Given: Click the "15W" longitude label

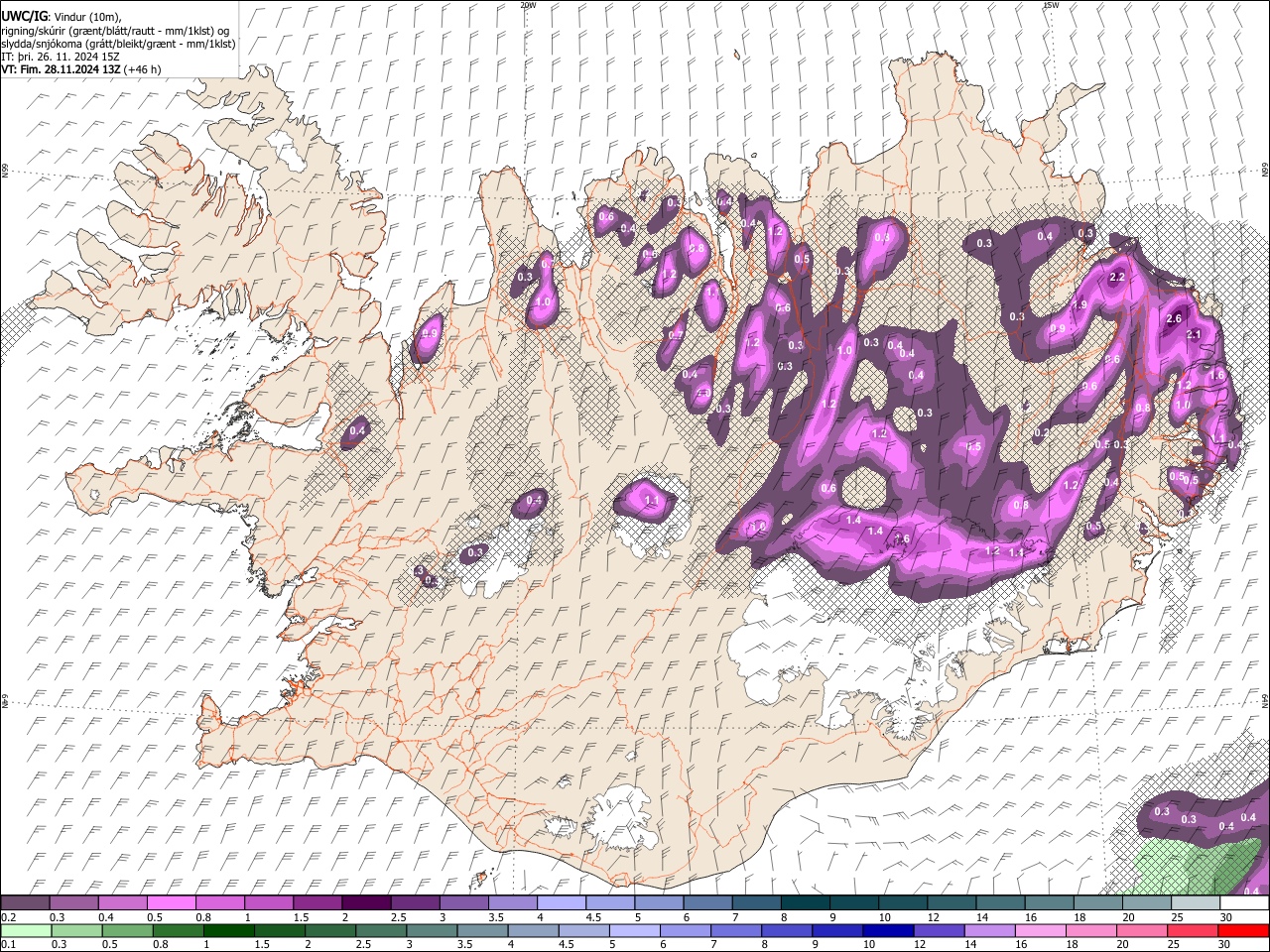Looking at the screenshot, I should coord(1051,5).
